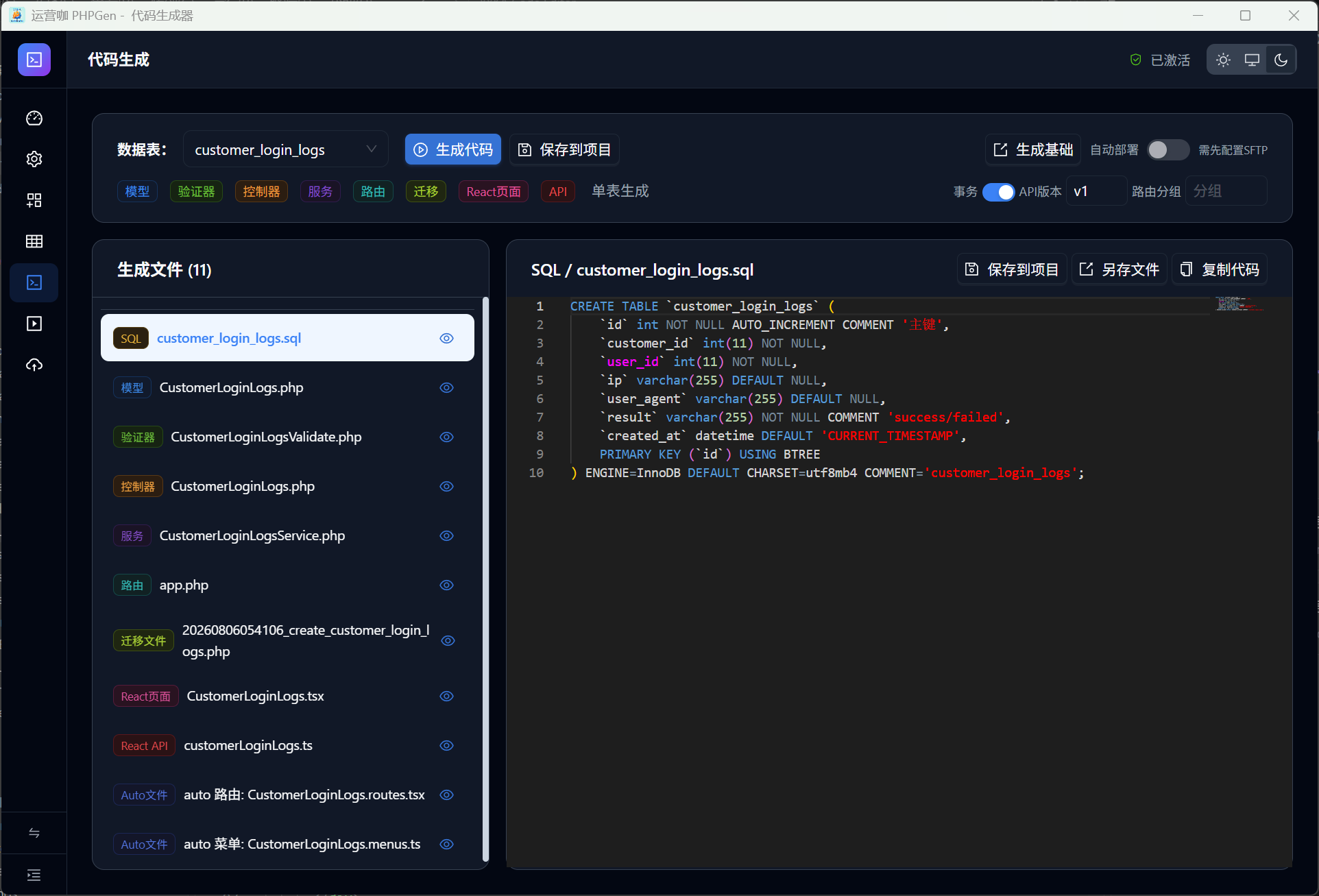Toggle the 自动部署 switch
1319x896 pixels.
tap(1168, 150)
